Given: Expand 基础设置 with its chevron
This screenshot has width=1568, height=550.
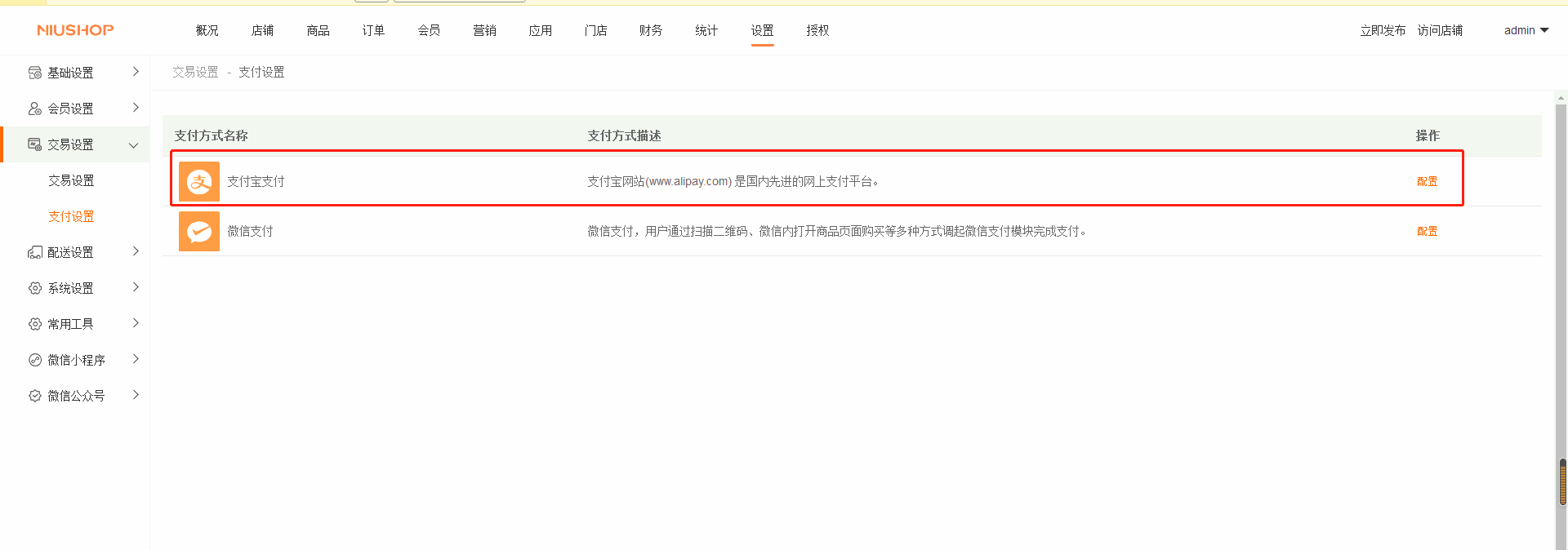Looking at the screenshot, I should tap(136, 72).
